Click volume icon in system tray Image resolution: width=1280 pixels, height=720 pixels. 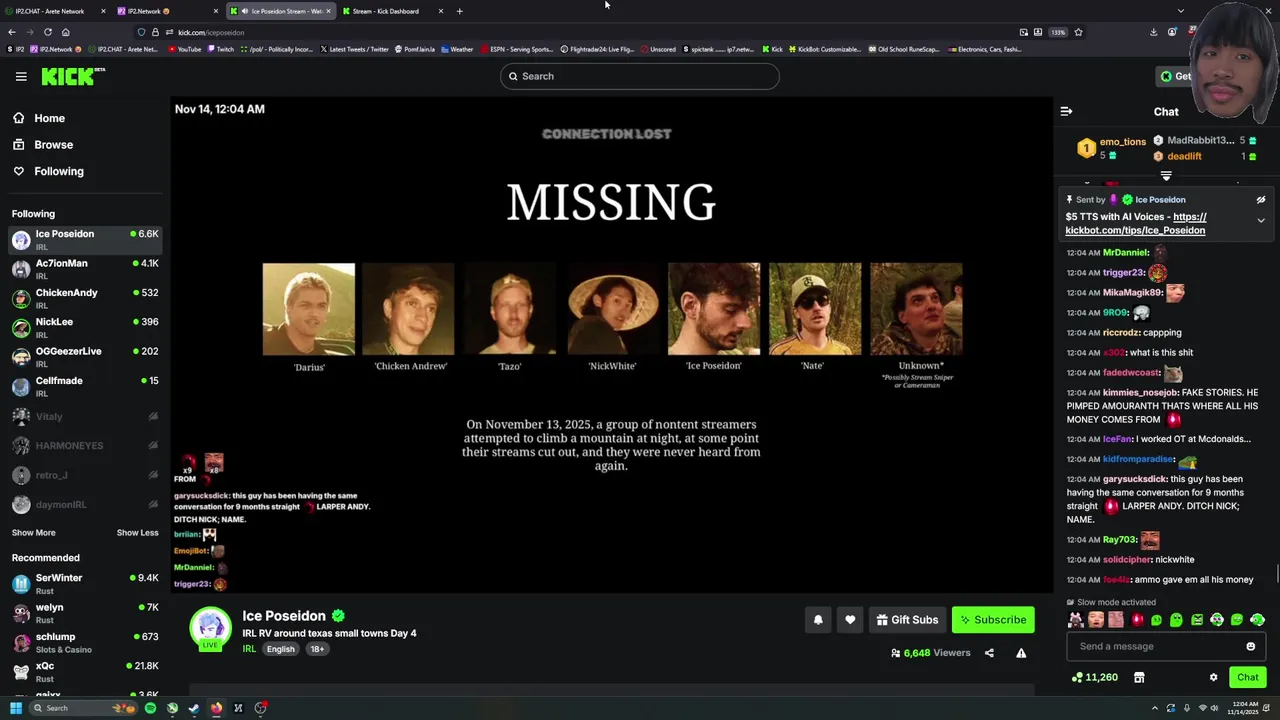click(1214, 708)
